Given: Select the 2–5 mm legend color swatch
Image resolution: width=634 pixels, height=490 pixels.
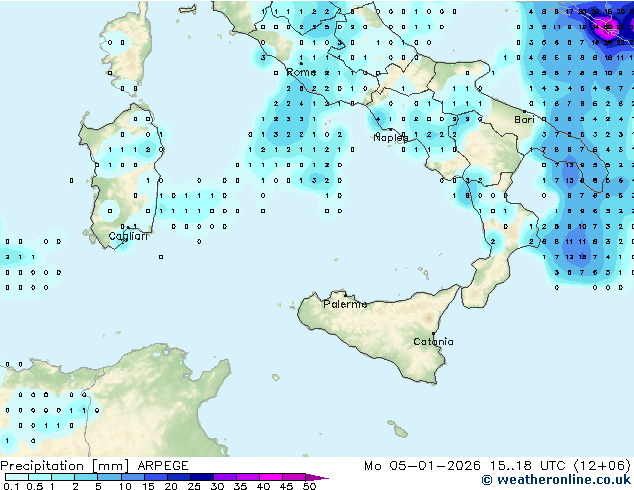Looking at the screenshot, I should [x=86, y=477].
